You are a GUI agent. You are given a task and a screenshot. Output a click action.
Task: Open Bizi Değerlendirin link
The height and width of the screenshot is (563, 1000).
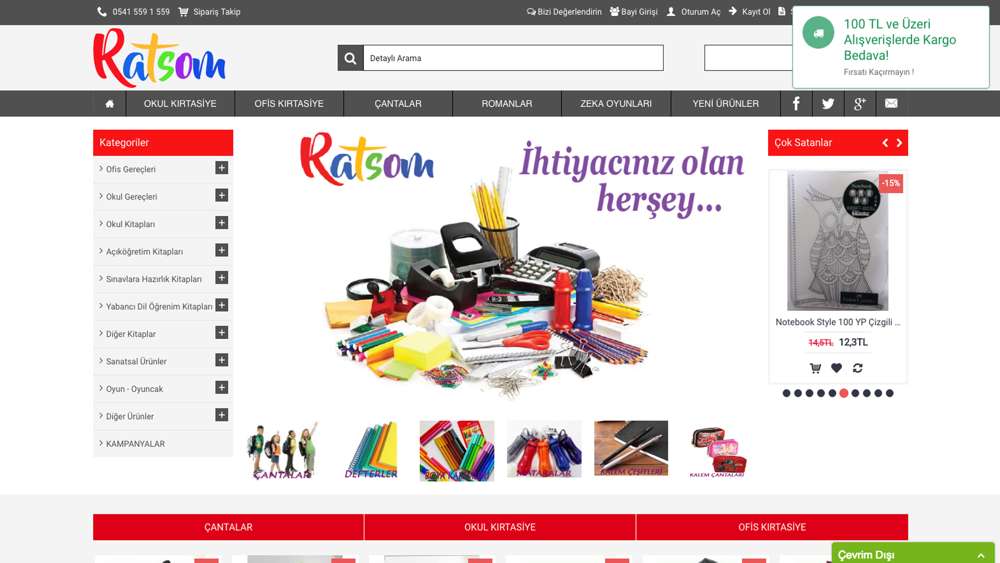click(564, 11)
